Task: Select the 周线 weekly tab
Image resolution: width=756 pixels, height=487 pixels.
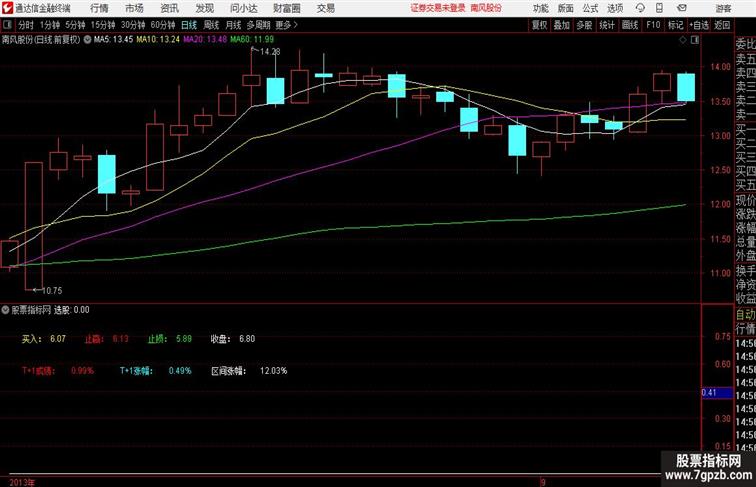Action: tap(211, 25)
